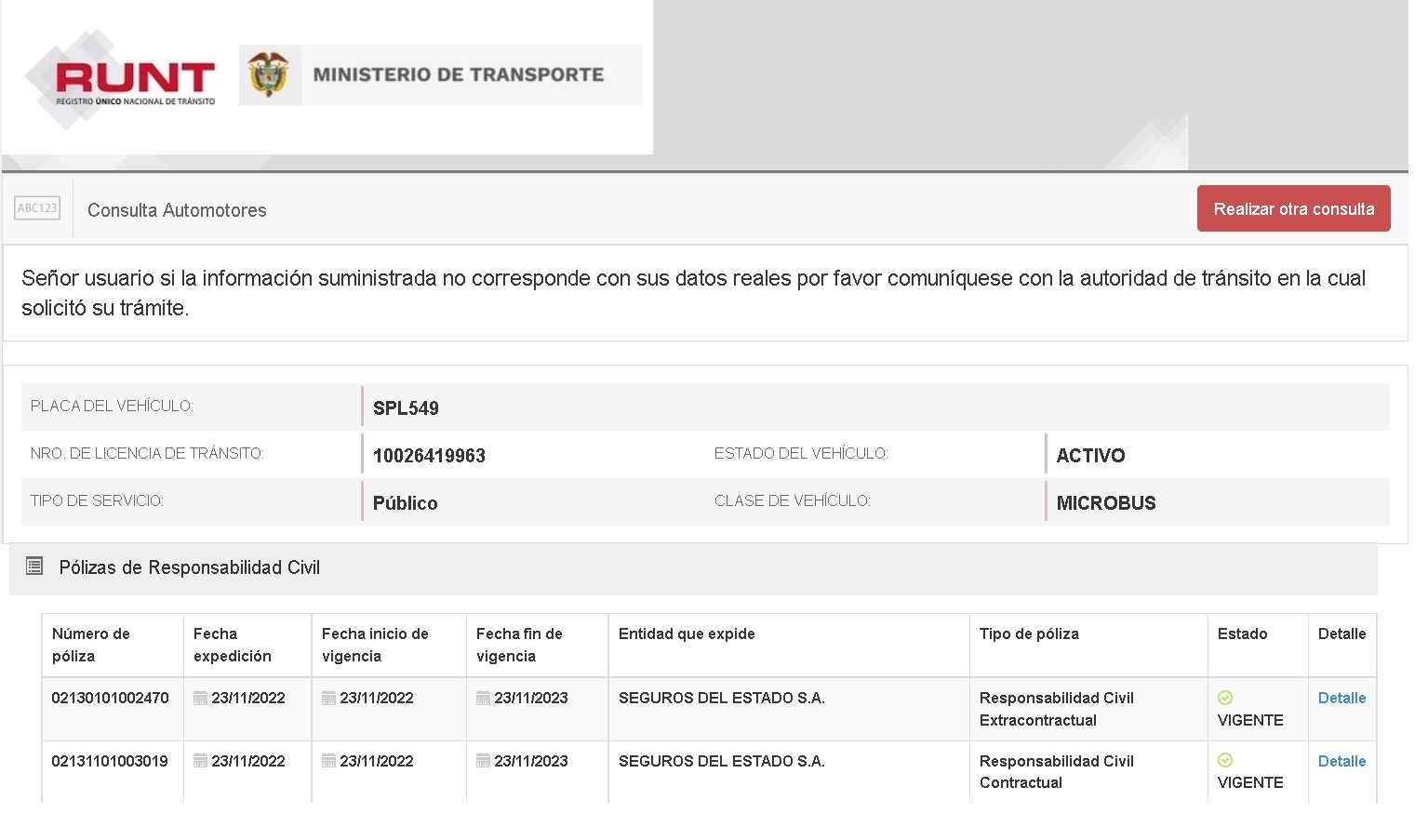The height and width of the screenshot is (840, 1428).
Task: Click the Consulta Automotores title
Action: pos(177,210)
